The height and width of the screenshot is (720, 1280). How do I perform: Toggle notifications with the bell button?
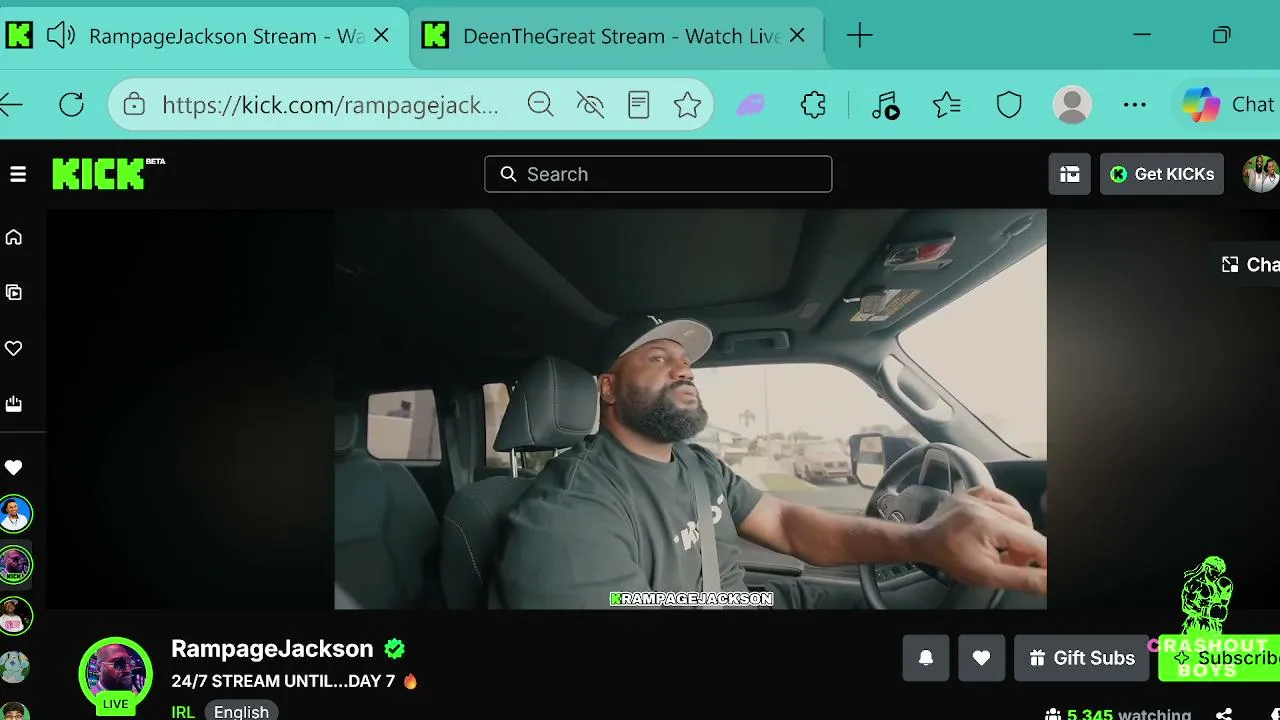[x=926, y=658]
